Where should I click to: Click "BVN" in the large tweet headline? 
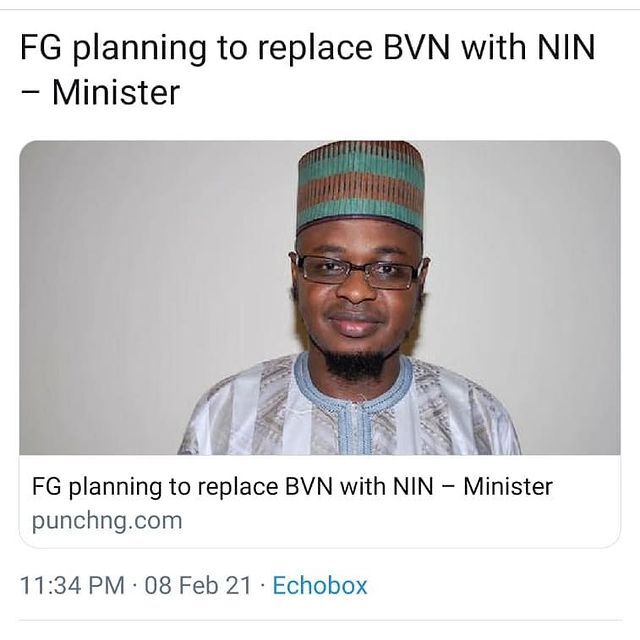(417, 47)
